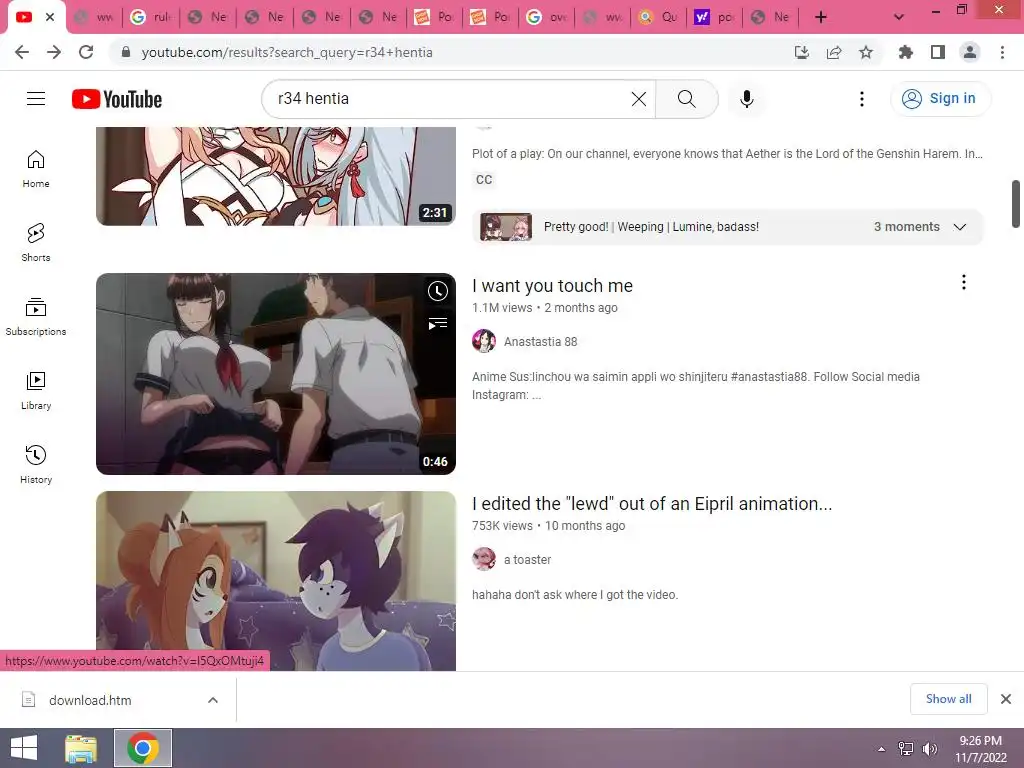Click Anastastia 88 channel avatar

click(484, 342)
